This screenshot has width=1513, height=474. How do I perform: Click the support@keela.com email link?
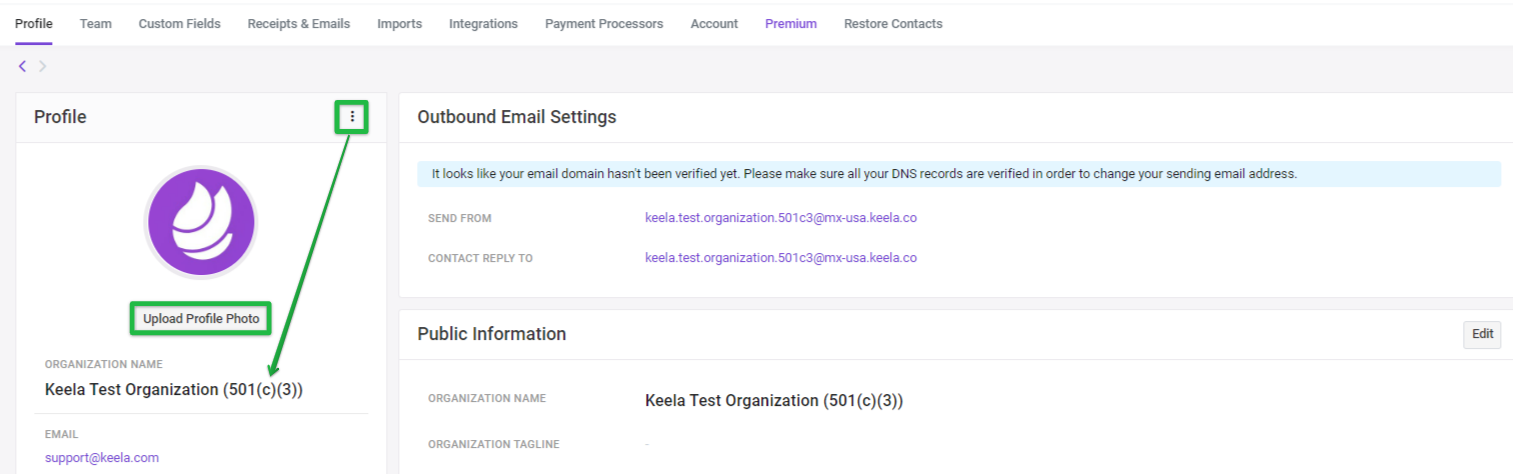coord(102,457)
